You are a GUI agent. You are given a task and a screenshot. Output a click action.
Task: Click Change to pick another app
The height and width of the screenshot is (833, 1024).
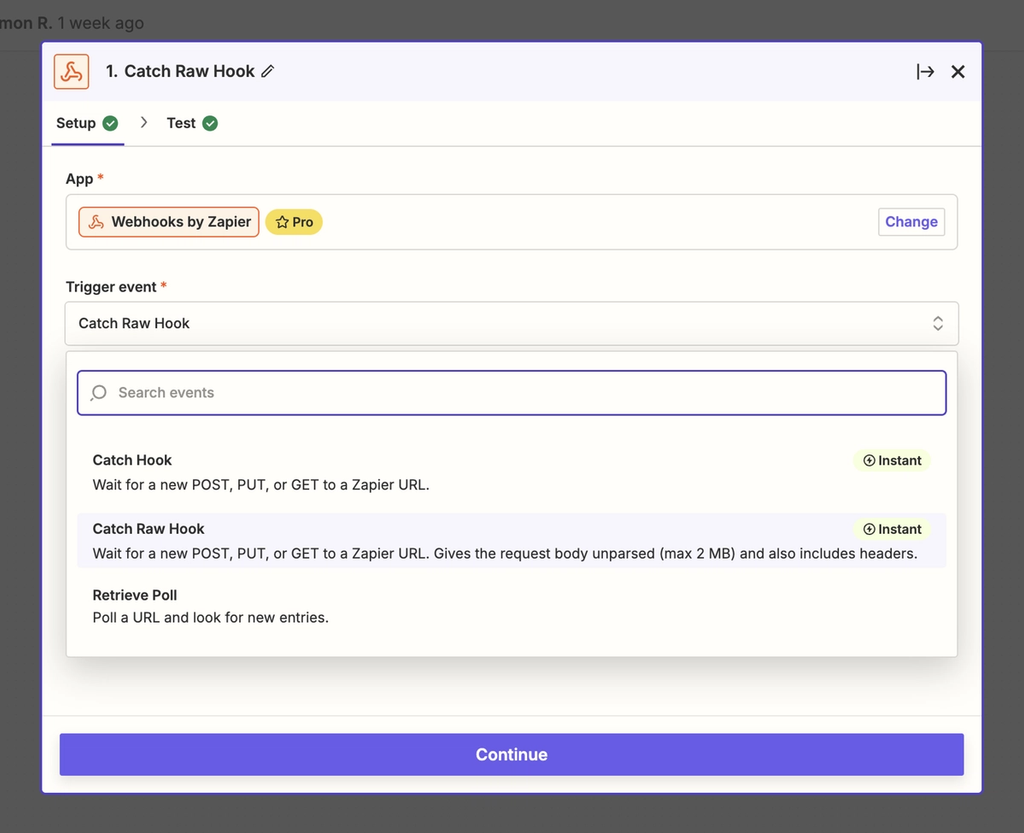point(911,222)
